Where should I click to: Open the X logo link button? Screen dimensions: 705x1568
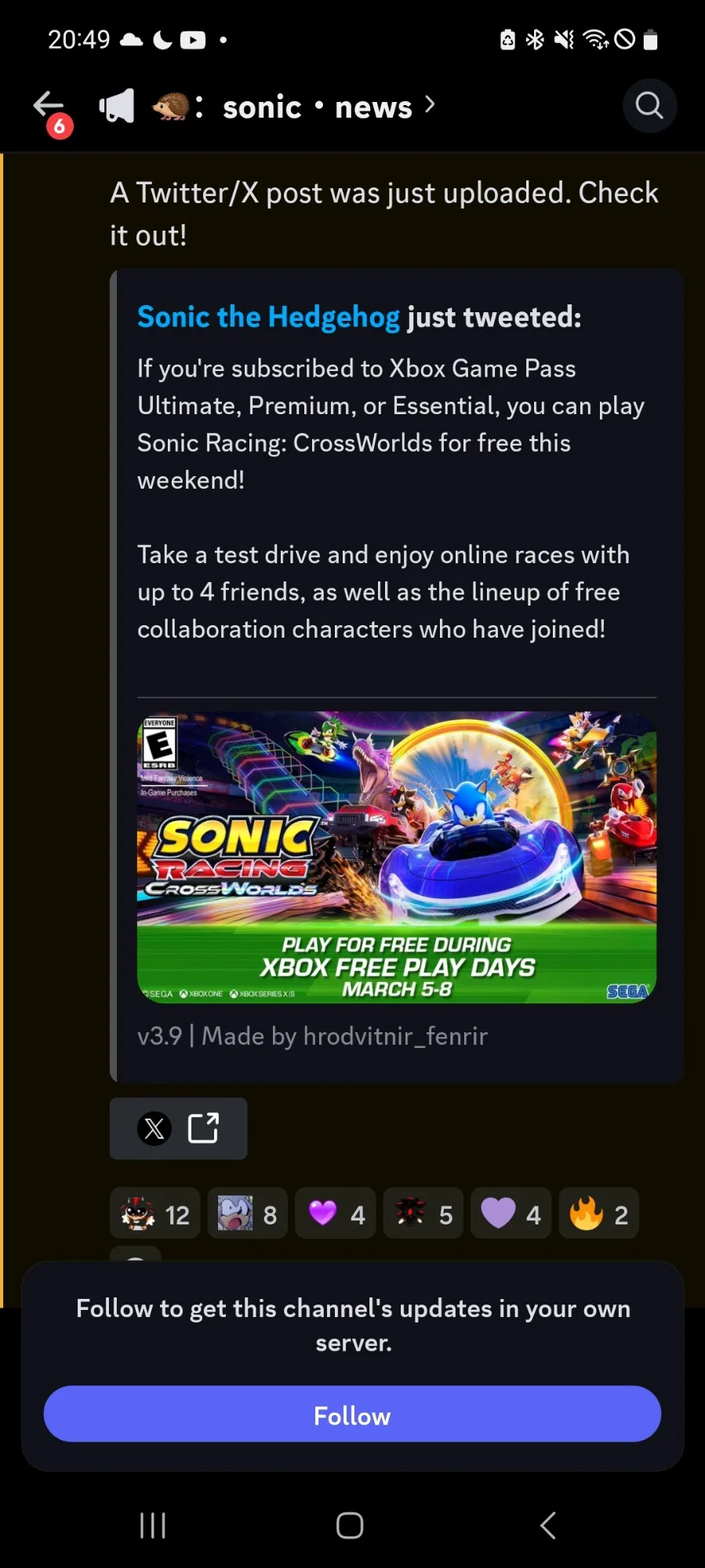tap(154, 1129)
